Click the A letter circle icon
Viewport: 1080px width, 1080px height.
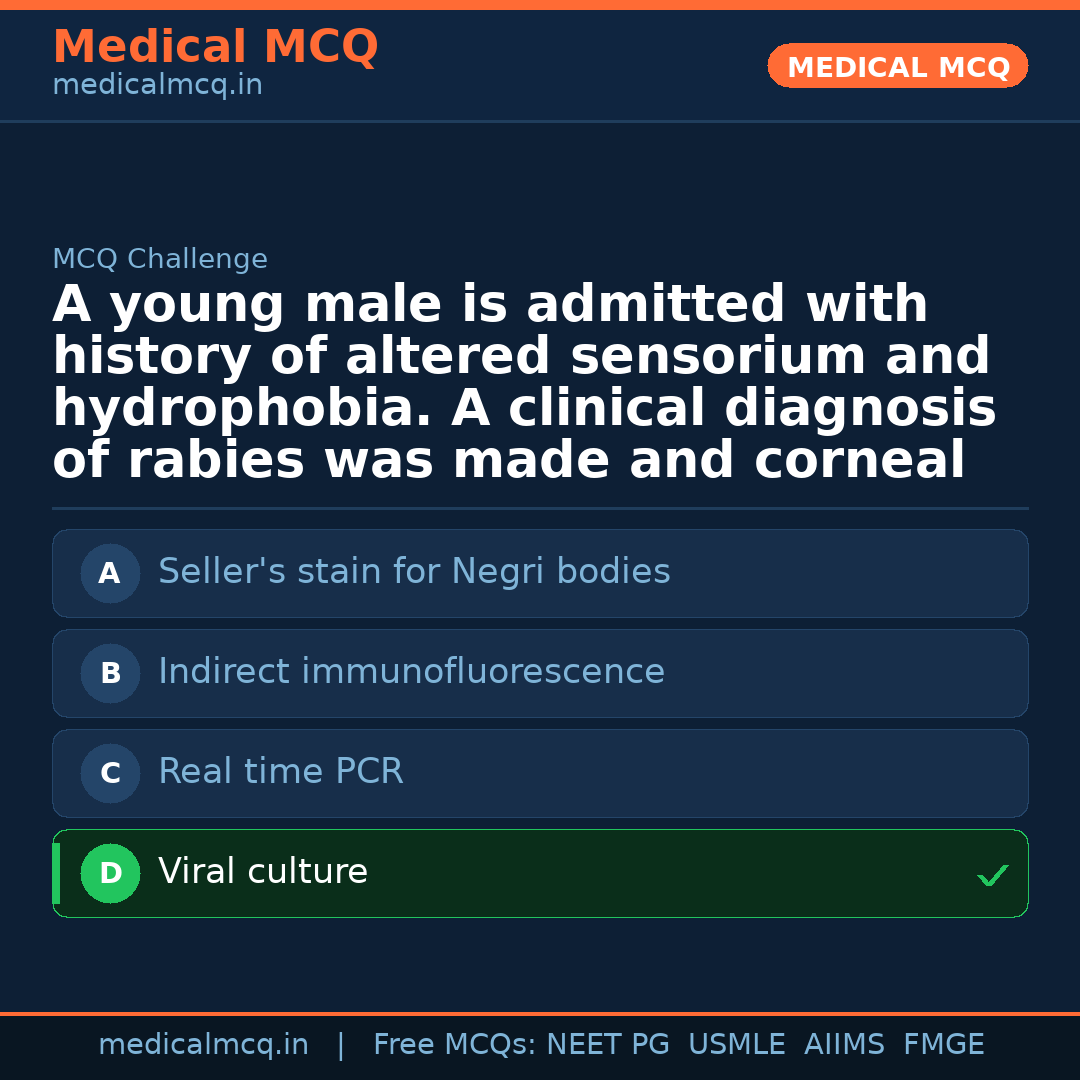(110, 574)
